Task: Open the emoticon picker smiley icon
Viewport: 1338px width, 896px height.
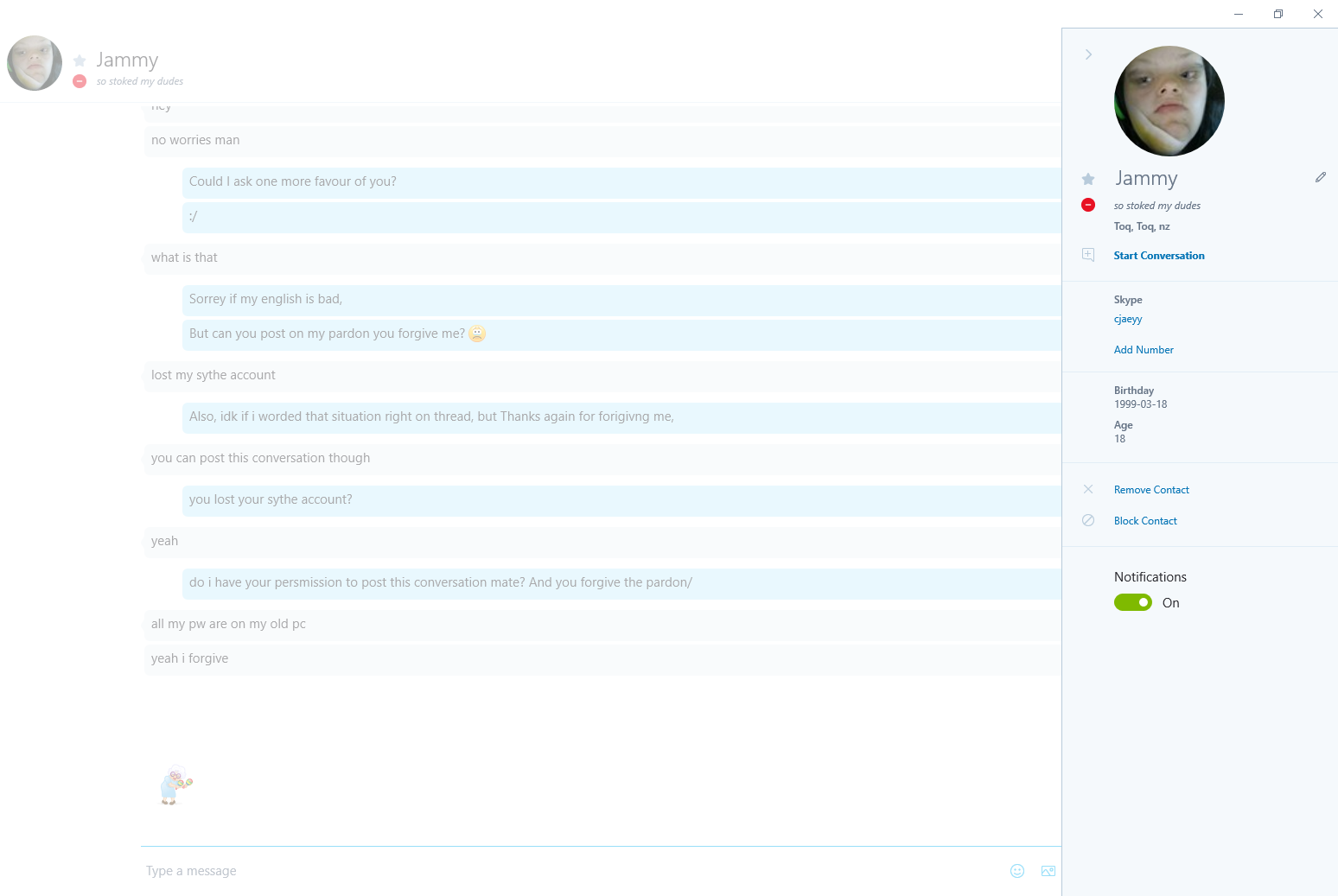Action: click(1017, 871)
